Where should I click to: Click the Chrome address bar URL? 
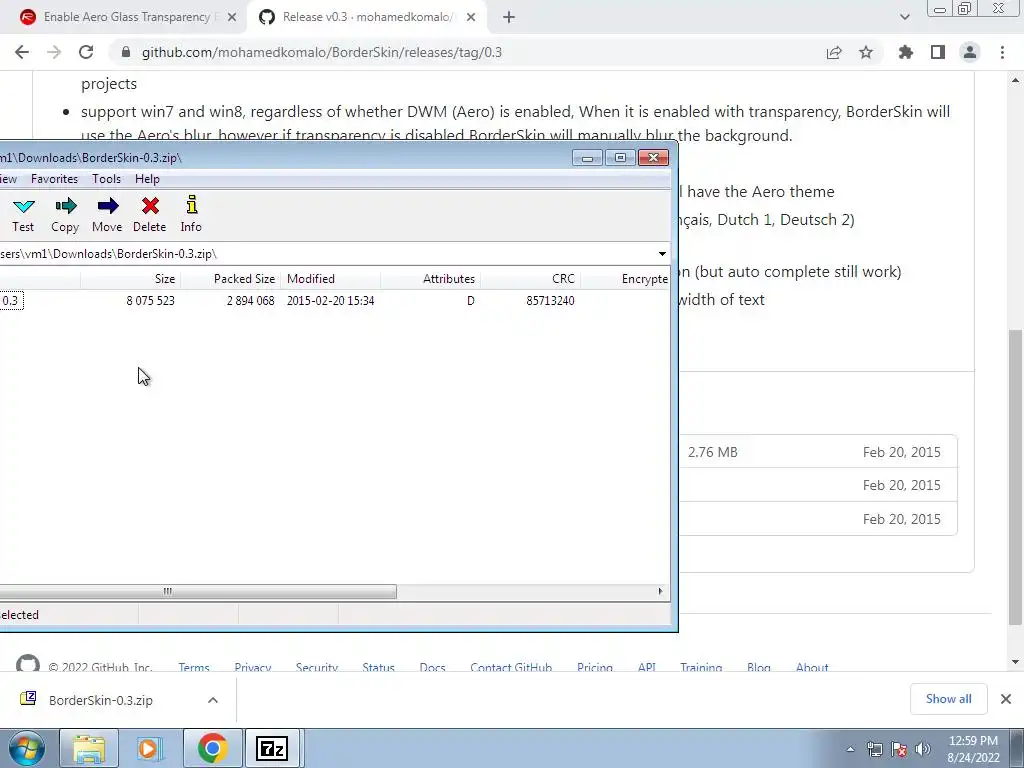click(322, 52)
